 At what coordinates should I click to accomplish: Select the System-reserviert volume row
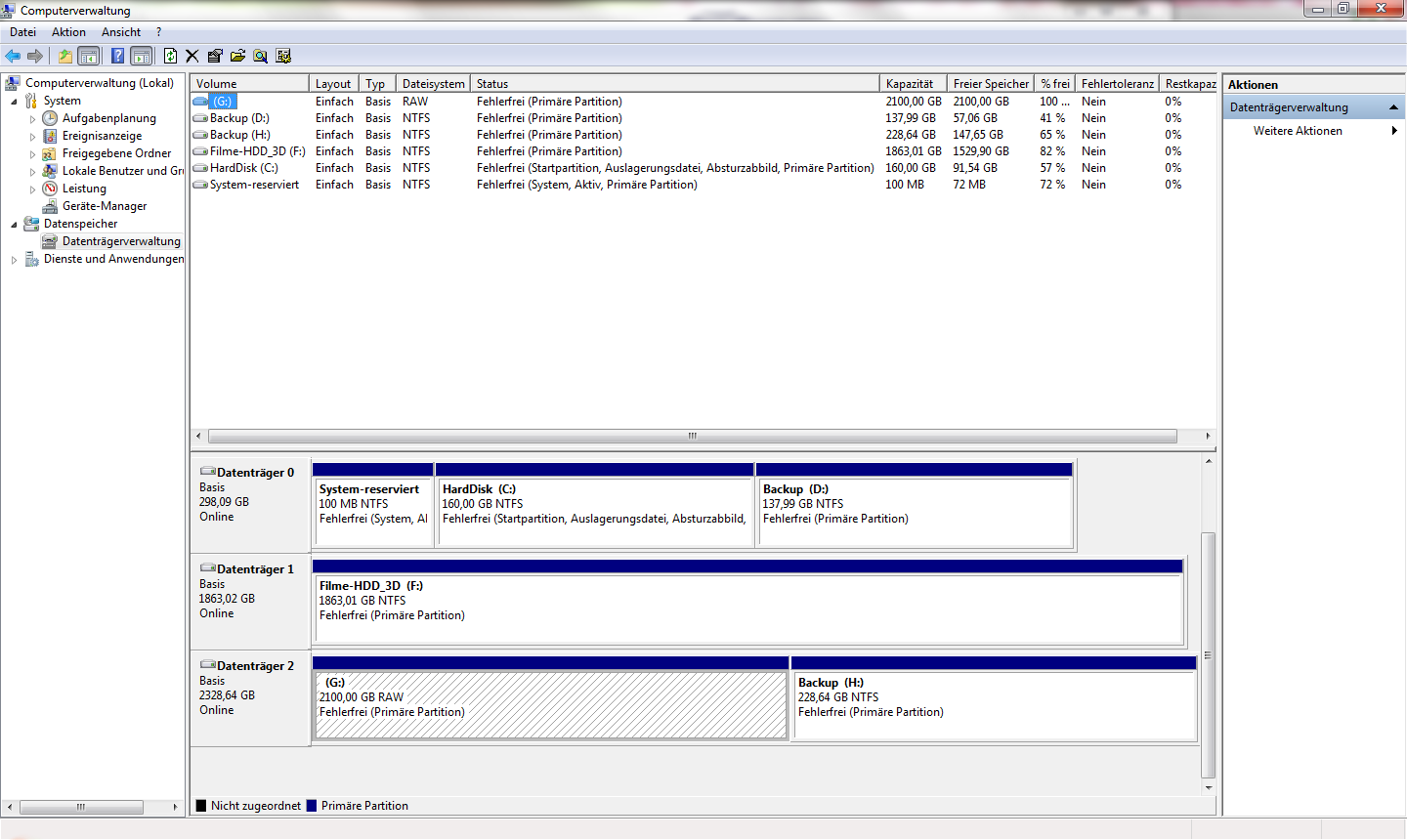pyautogui.click(x=703, y=185)
